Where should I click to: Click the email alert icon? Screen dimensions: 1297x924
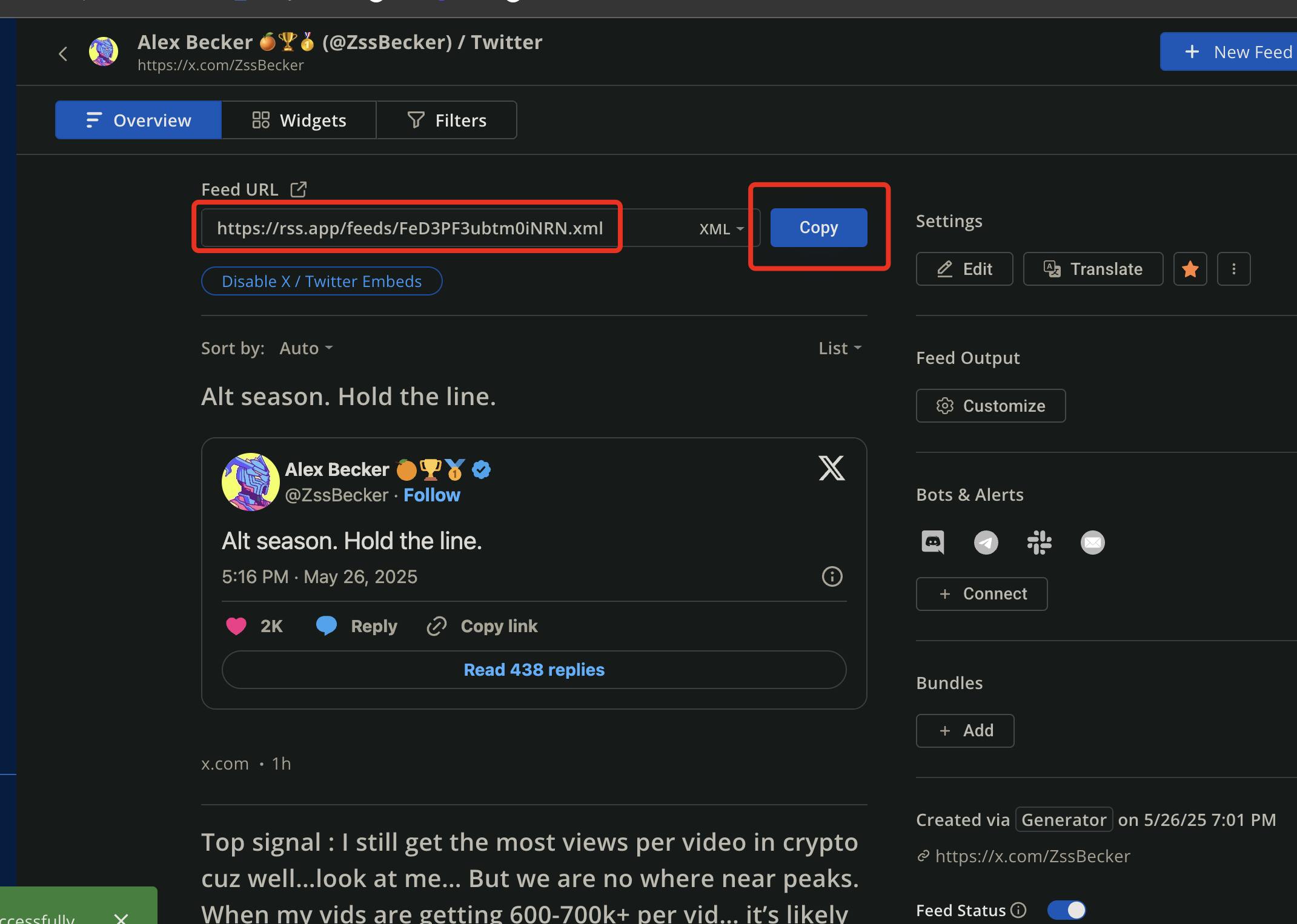tap(1092, 542)
